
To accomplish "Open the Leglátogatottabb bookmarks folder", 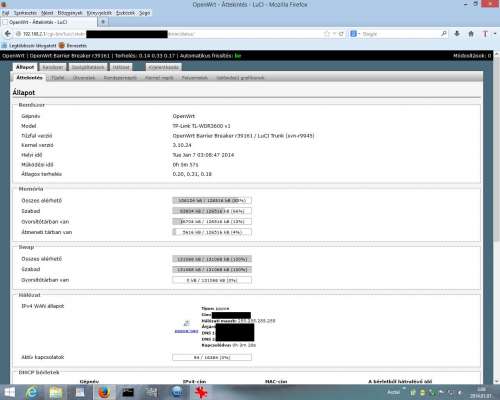I will (29, 45).
